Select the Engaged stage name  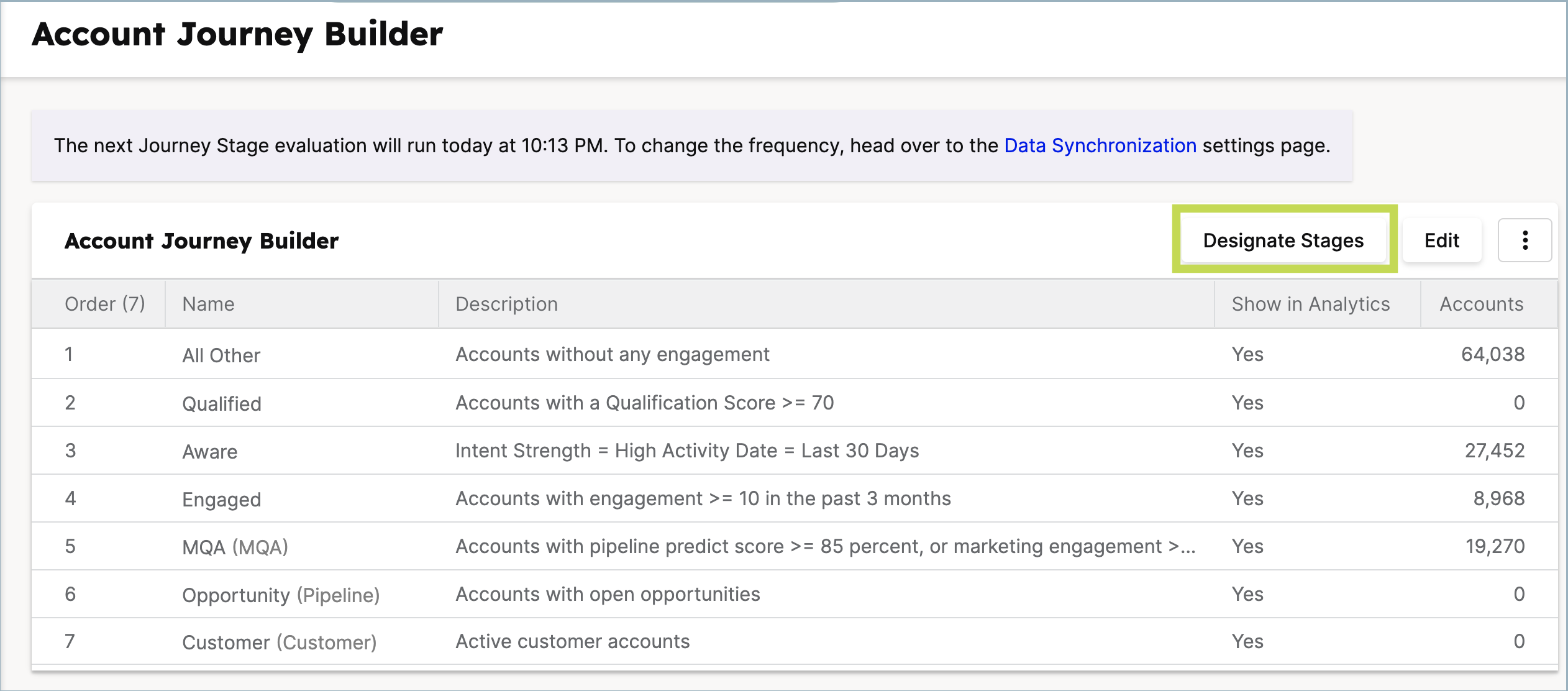click(x=222, y=500)
